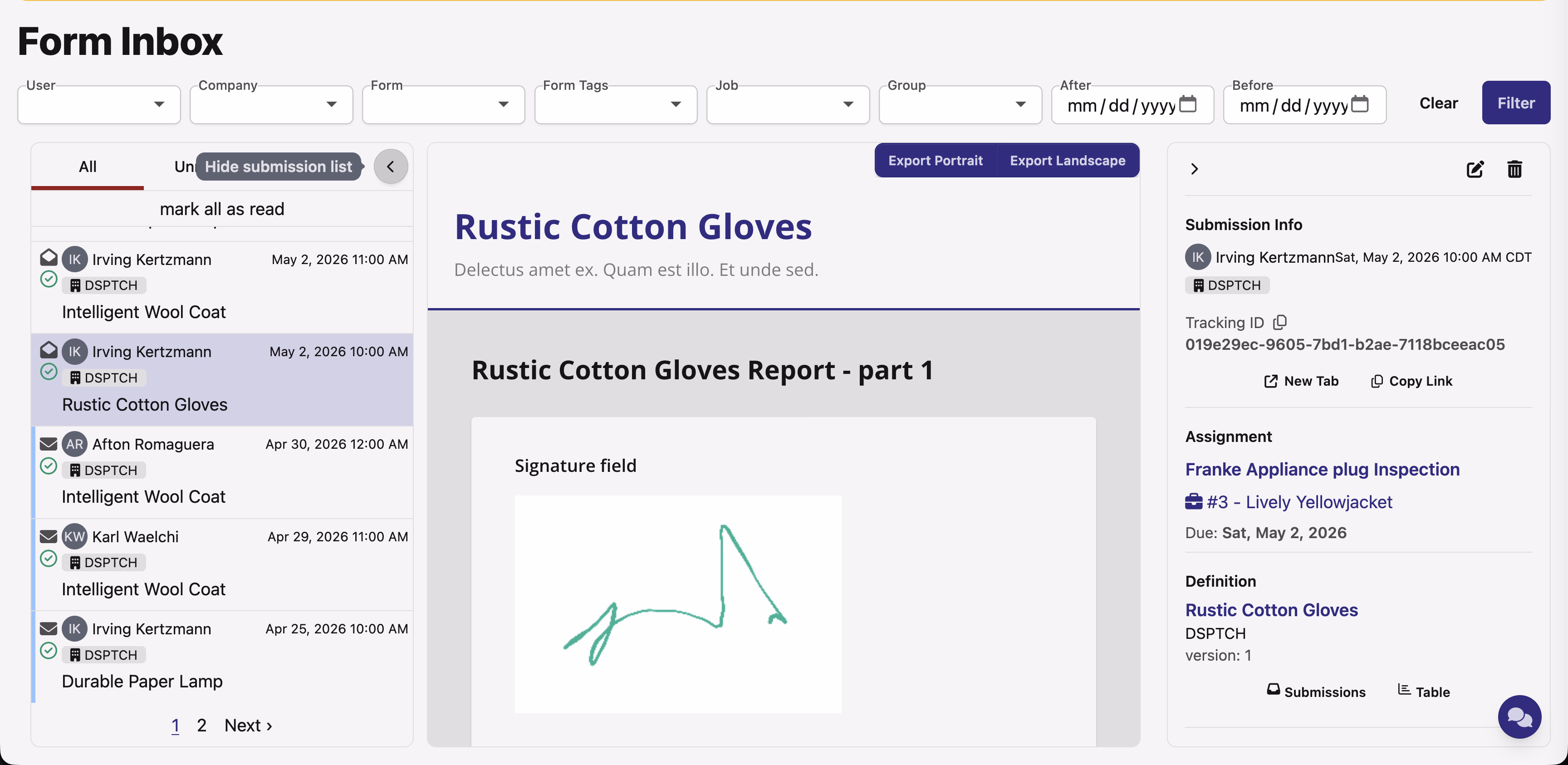
Task: Open the submission in a New Tab
Action: click(1301, 381)
